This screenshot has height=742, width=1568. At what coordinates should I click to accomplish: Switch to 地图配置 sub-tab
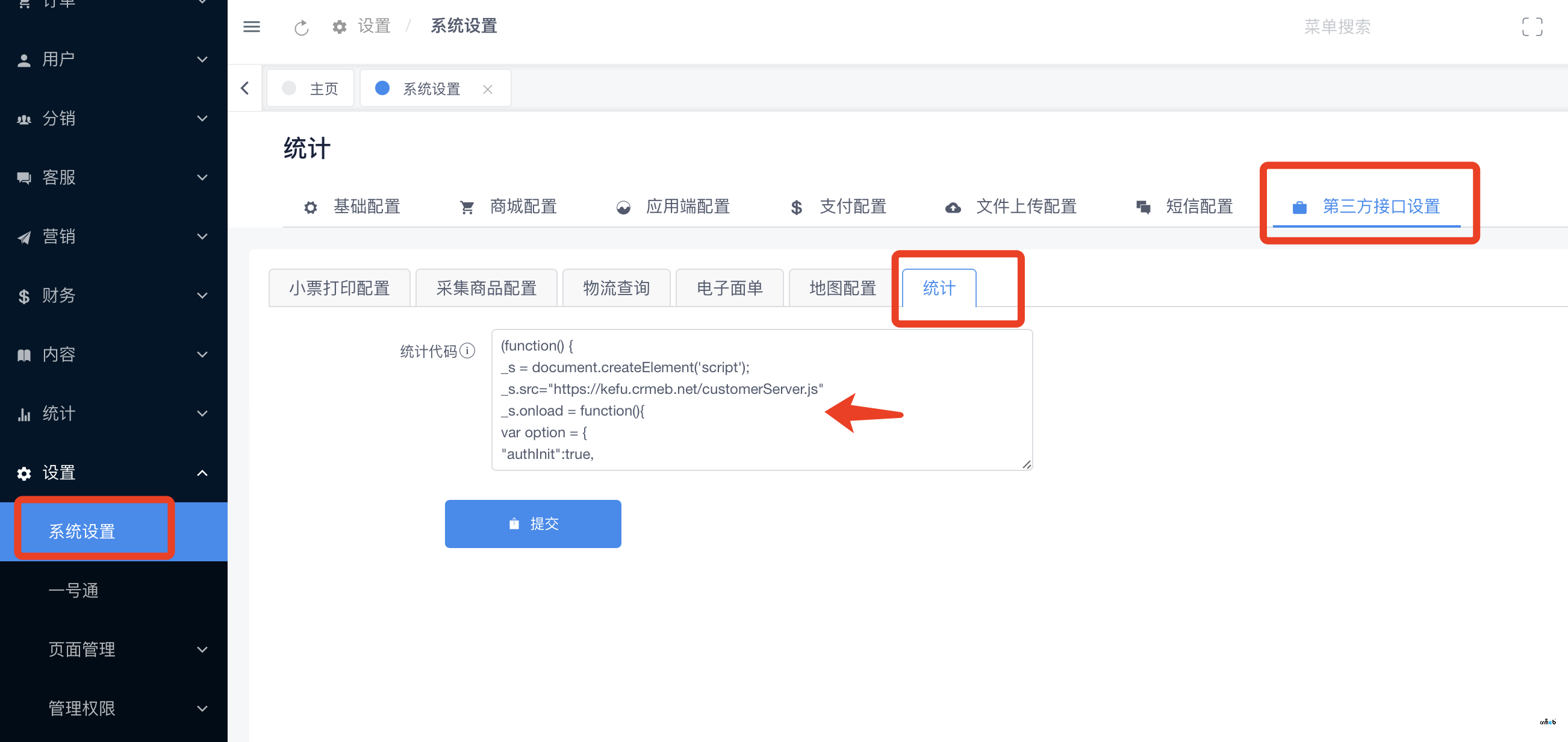click(842, 288)
